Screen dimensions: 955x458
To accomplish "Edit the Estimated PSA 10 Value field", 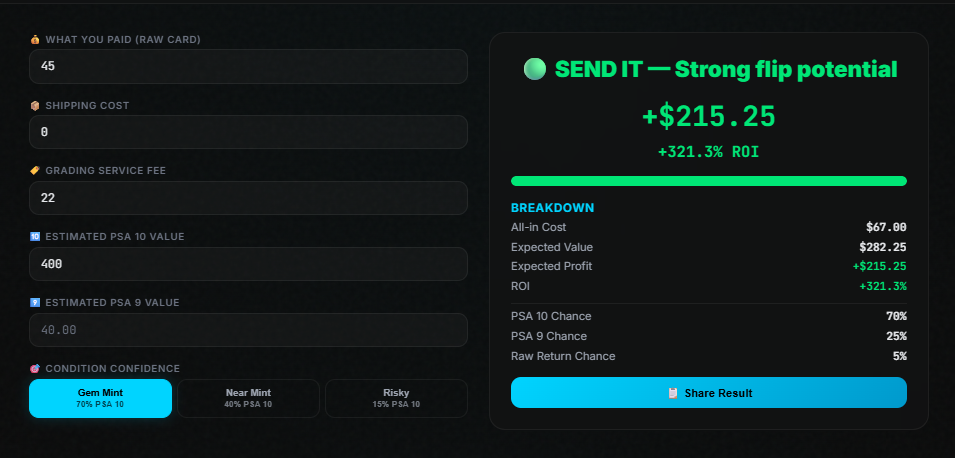I will [x=248, y=264].
